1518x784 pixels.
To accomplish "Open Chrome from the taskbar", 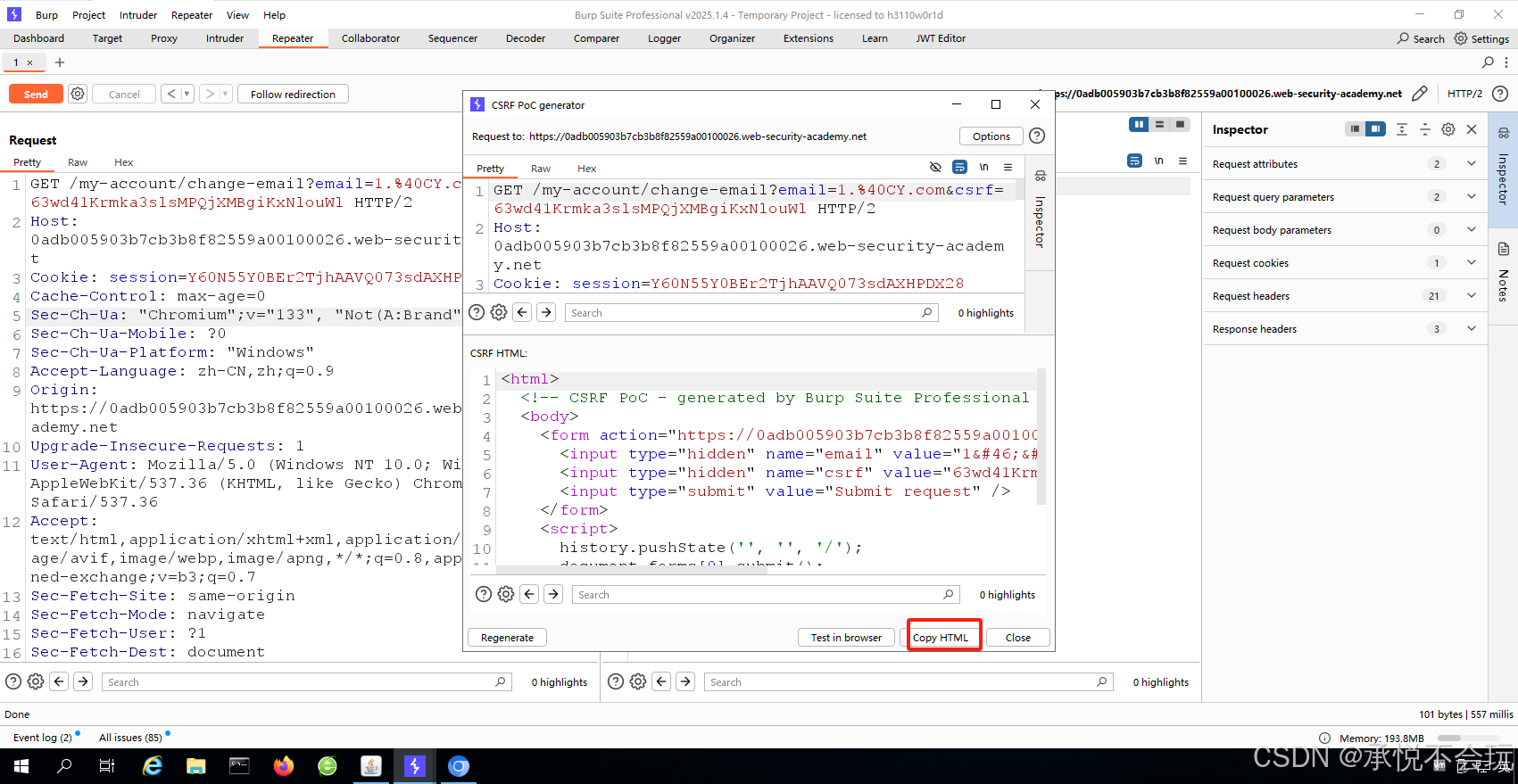I will [x=458, y=766].
